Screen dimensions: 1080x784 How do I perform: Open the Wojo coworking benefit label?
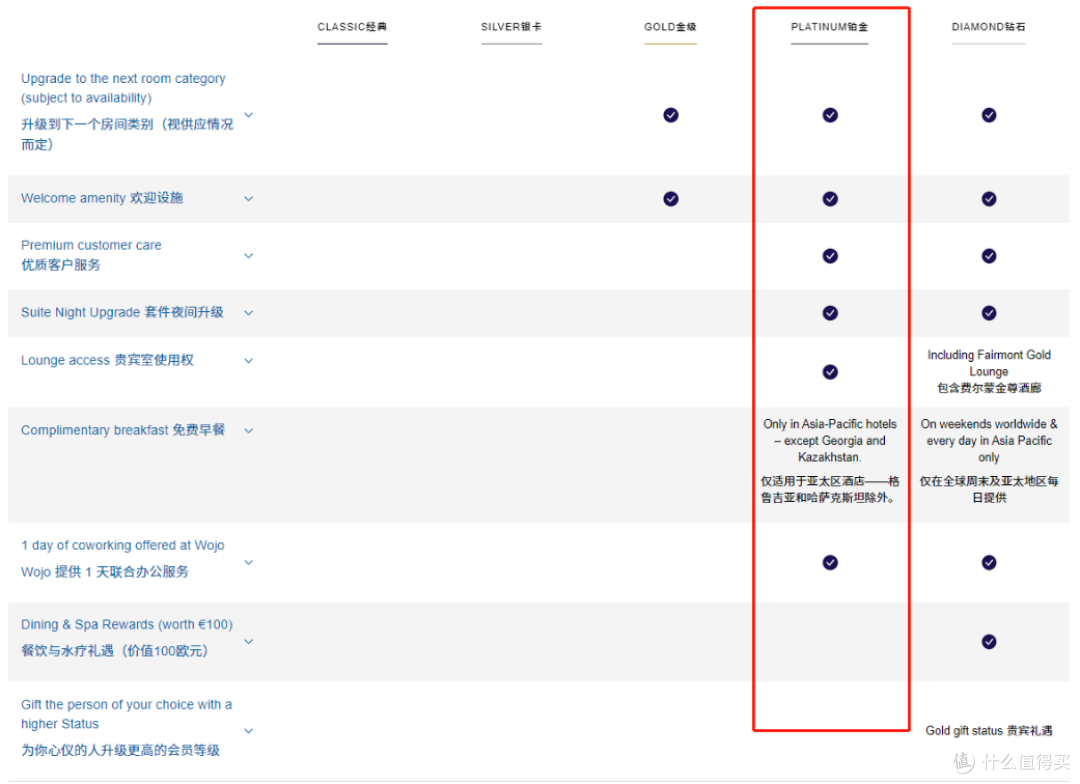[x=123, y=558]
